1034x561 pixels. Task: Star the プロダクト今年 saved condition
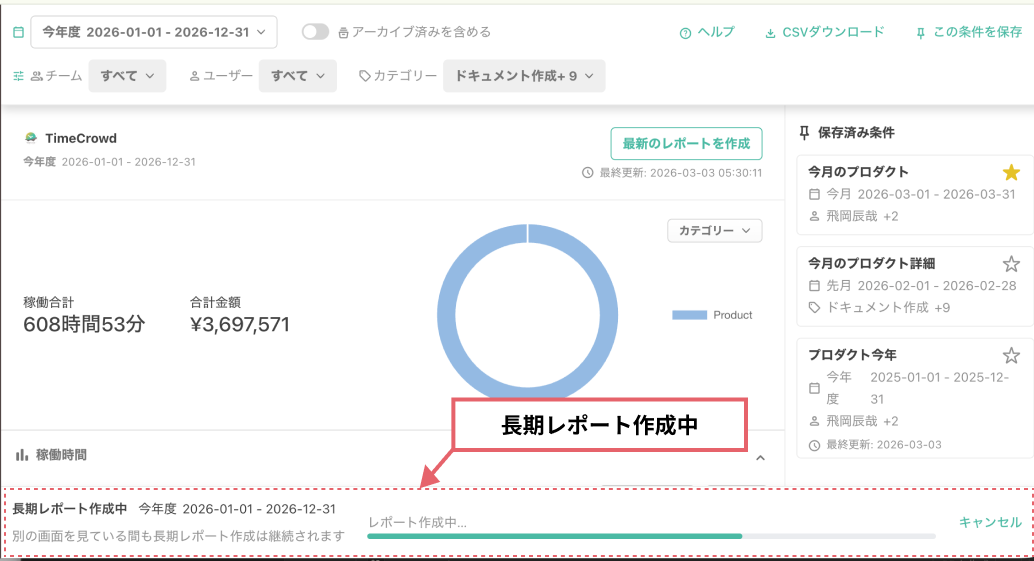point(1011,356)
